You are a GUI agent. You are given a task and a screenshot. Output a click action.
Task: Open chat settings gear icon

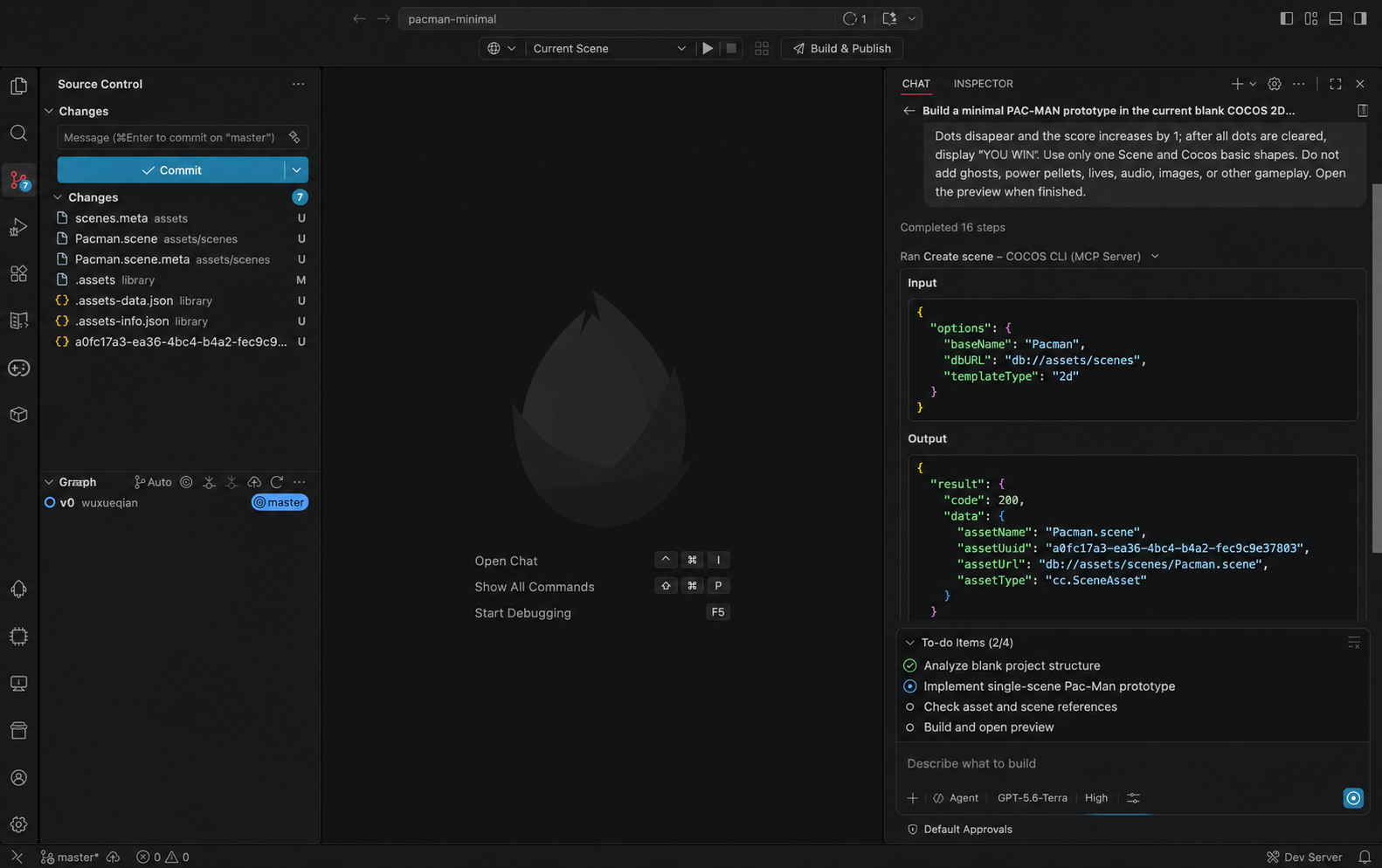point(1275,84)
